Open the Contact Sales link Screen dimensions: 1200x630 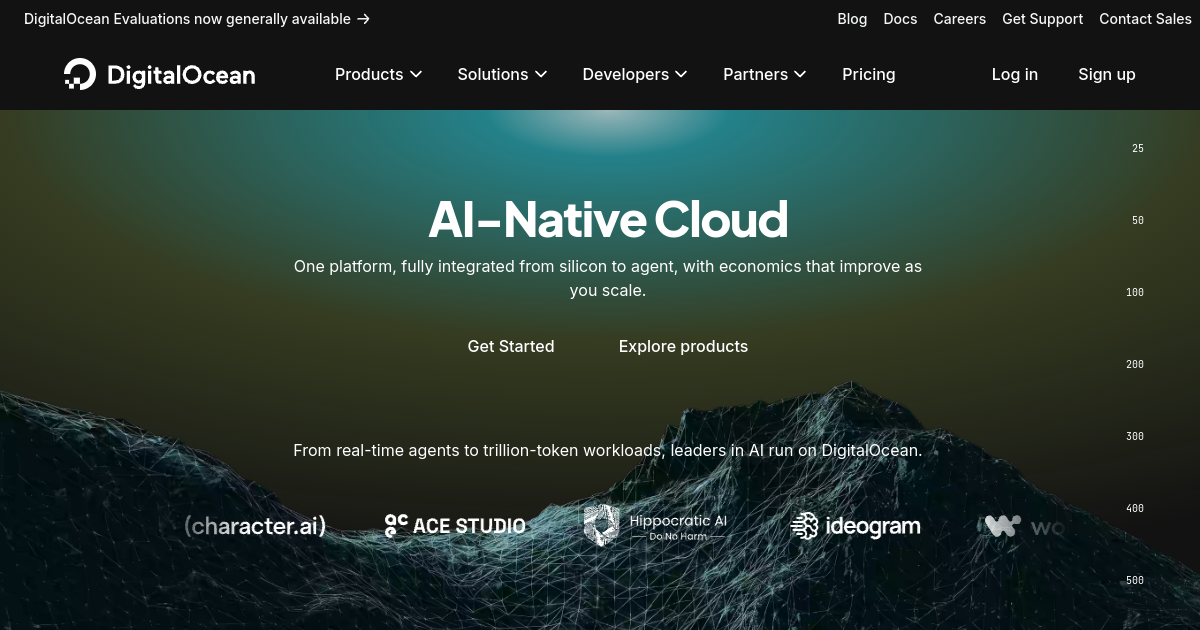point(1146,19)
